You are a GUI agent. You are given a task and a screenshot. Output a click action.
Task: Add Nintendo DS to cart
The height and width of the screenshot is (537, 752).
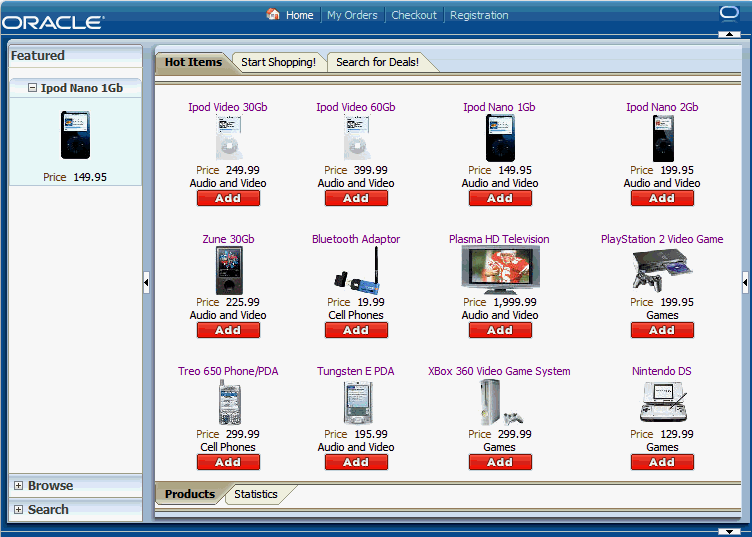[662, 462]
